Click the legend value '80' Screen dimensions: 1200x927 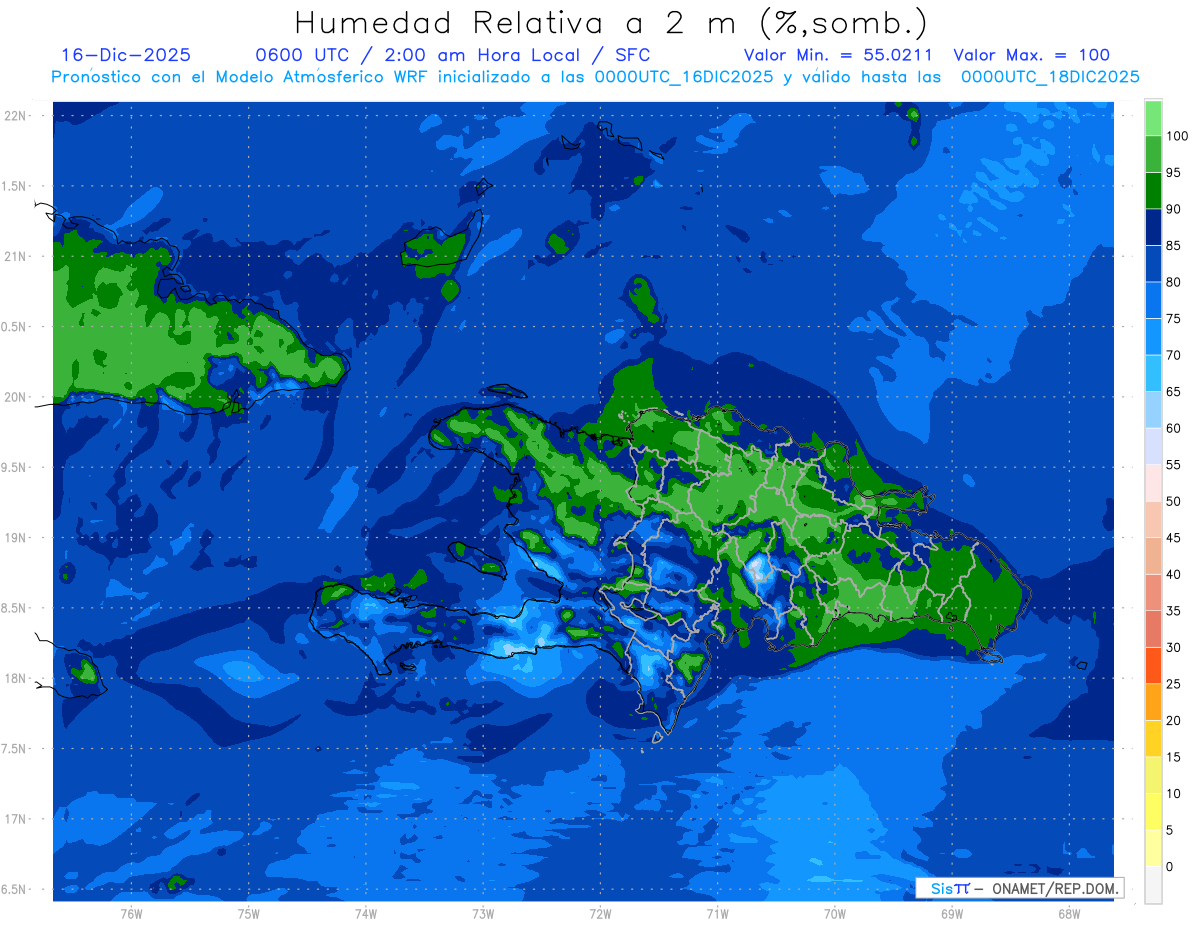click(x=1173, y=282)
